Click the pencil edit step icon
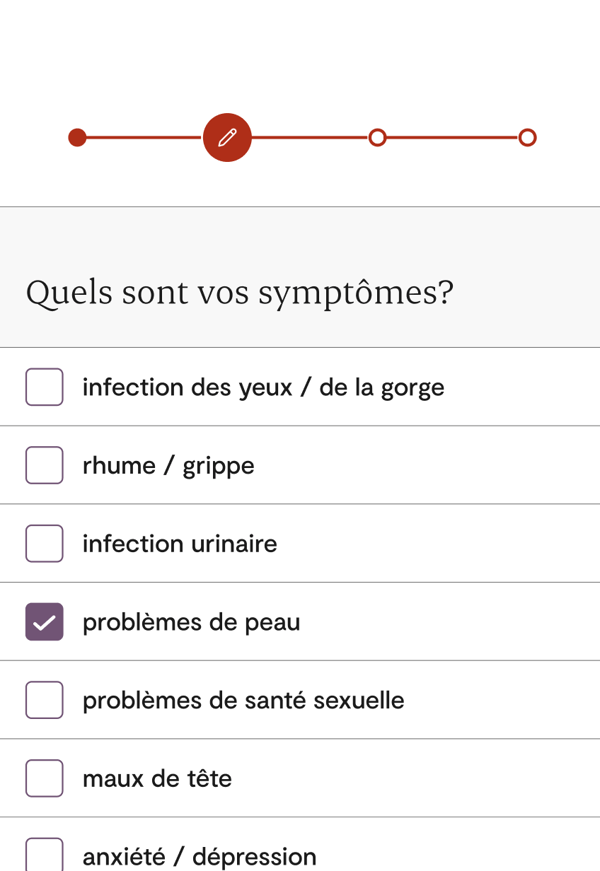Screen dimensions: 600x871 coord(227,137)
